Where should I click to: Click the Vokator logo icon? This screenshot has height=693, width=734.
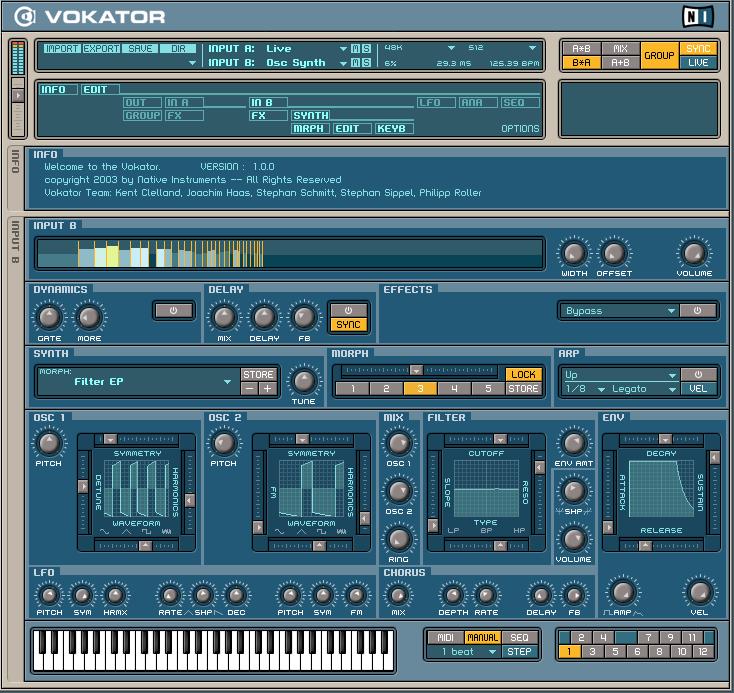point(24,17)
